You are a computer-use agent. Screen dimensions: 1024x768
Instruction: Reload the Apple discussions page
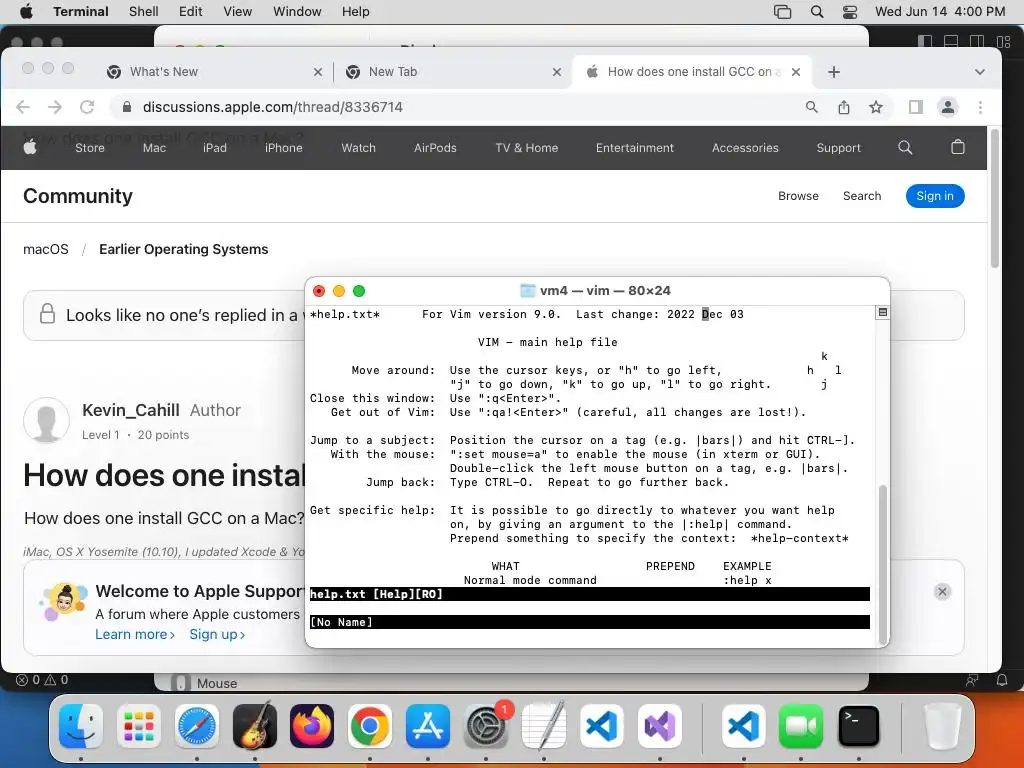point(87,107)
